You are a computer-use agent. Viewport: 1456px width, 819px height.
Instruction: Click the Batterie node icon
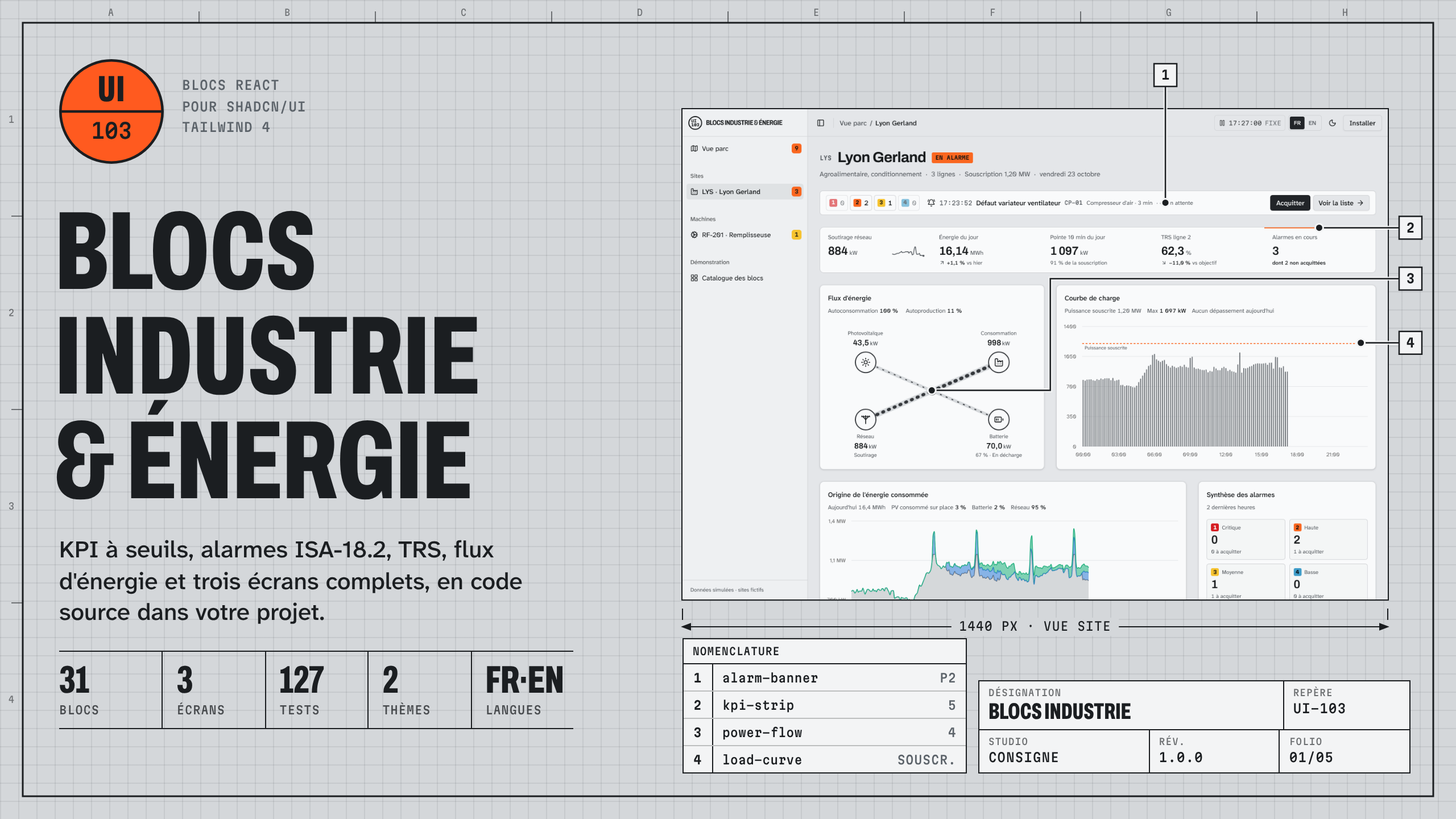(x=999, y=420)
